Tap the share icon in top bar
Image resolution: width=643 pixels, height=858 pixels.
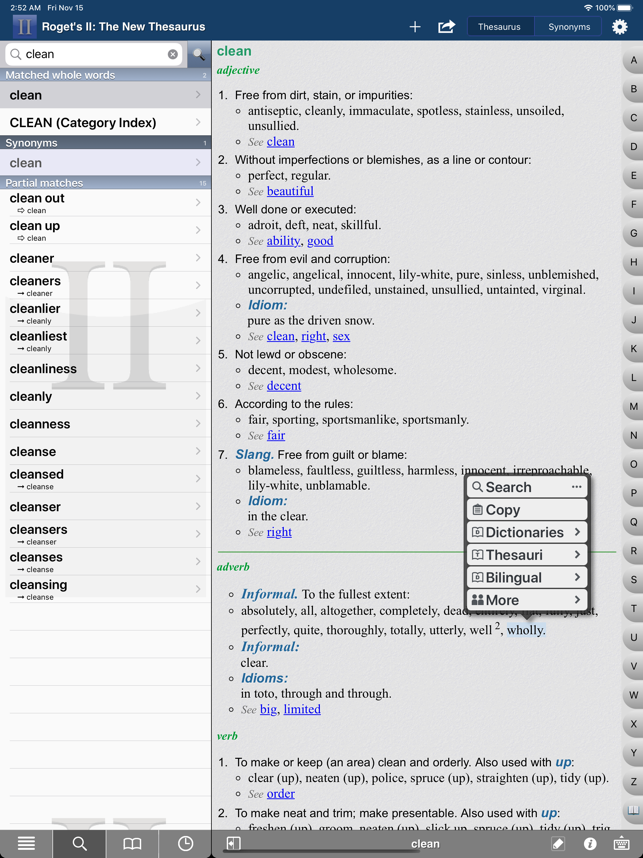(x=447, y=27)
